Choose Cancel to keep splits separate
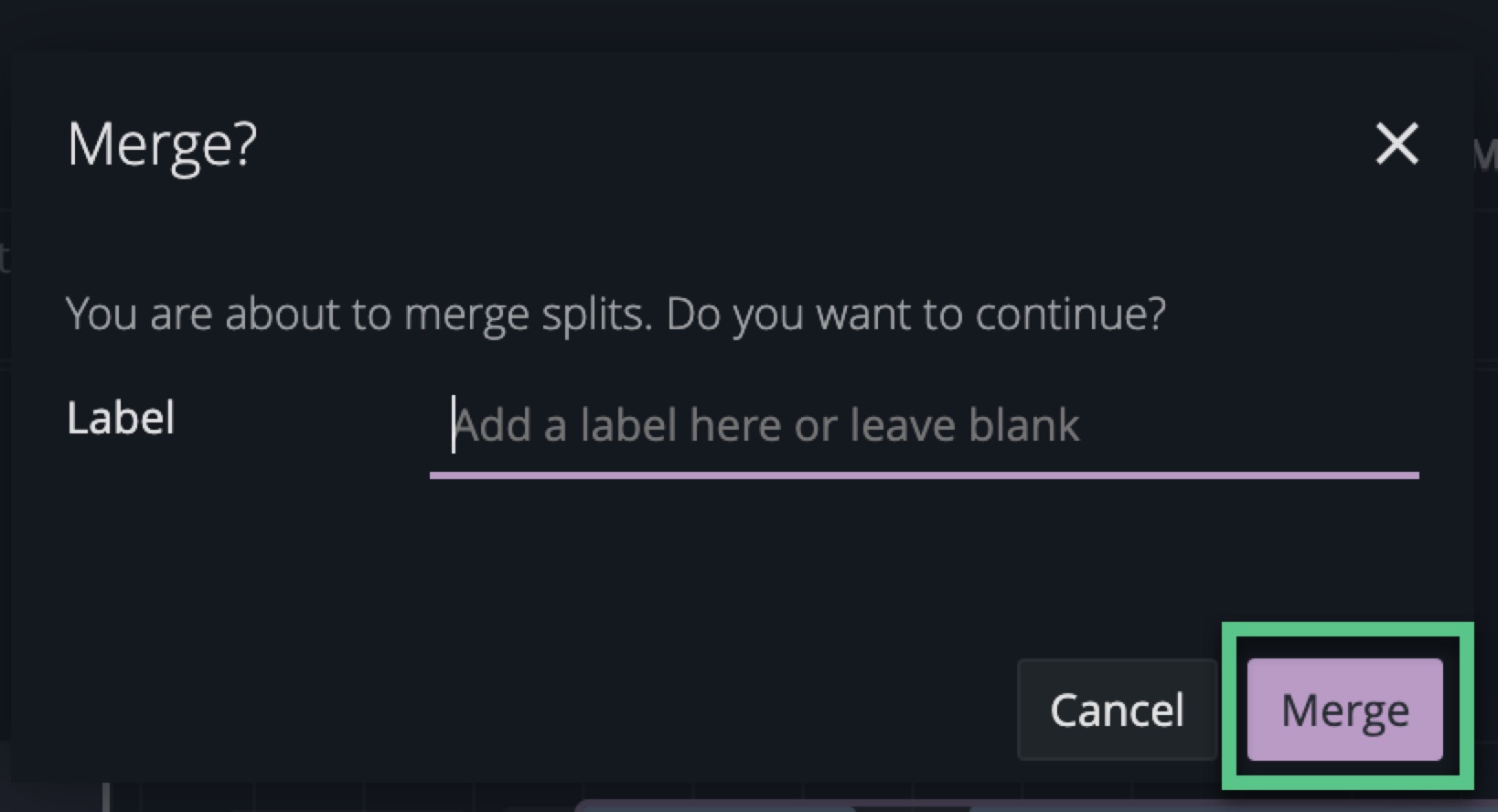The image size is (1498, 812). tap(1117, 710)
